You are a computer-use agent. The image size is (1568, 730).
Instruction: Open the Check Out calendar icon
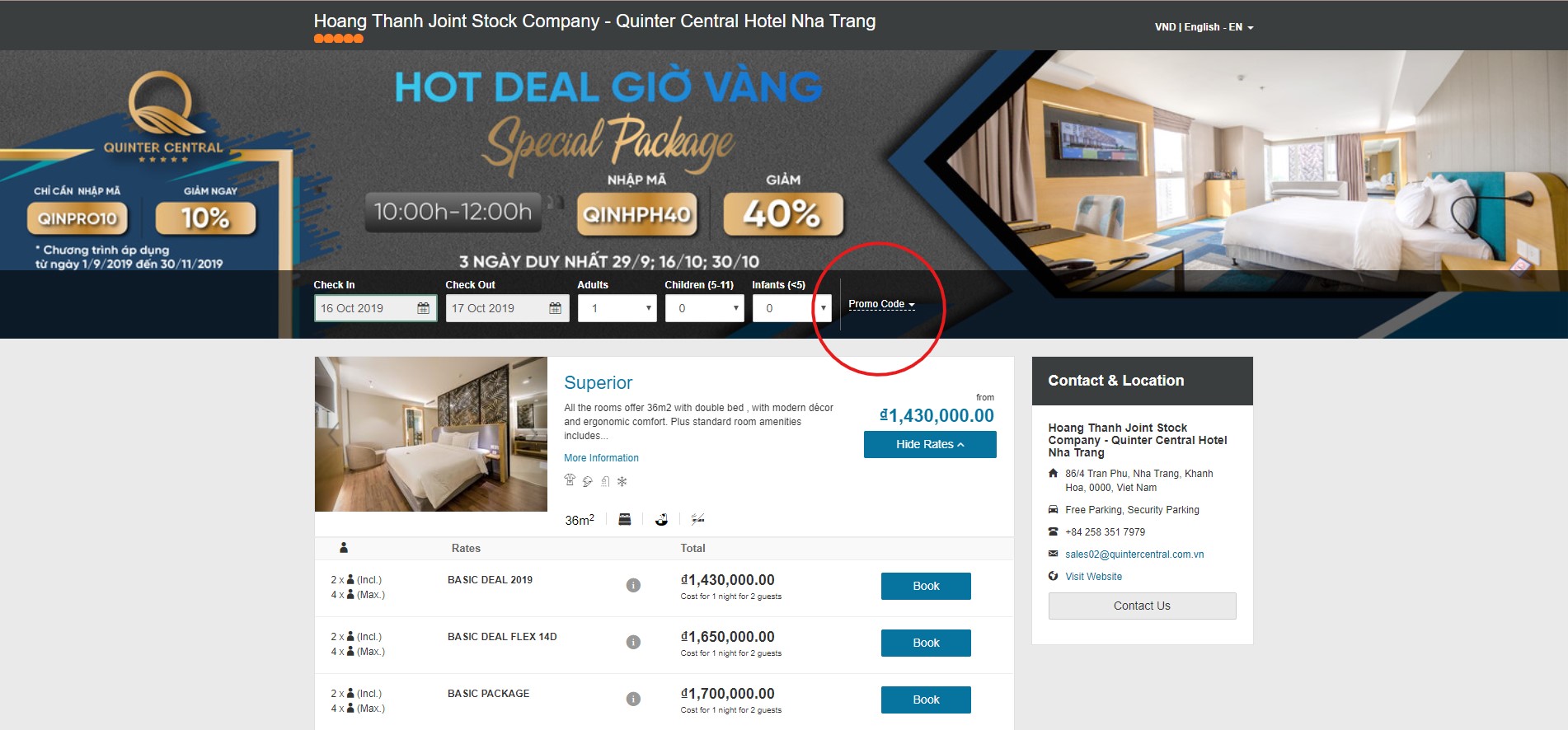[x=555, y=308]
